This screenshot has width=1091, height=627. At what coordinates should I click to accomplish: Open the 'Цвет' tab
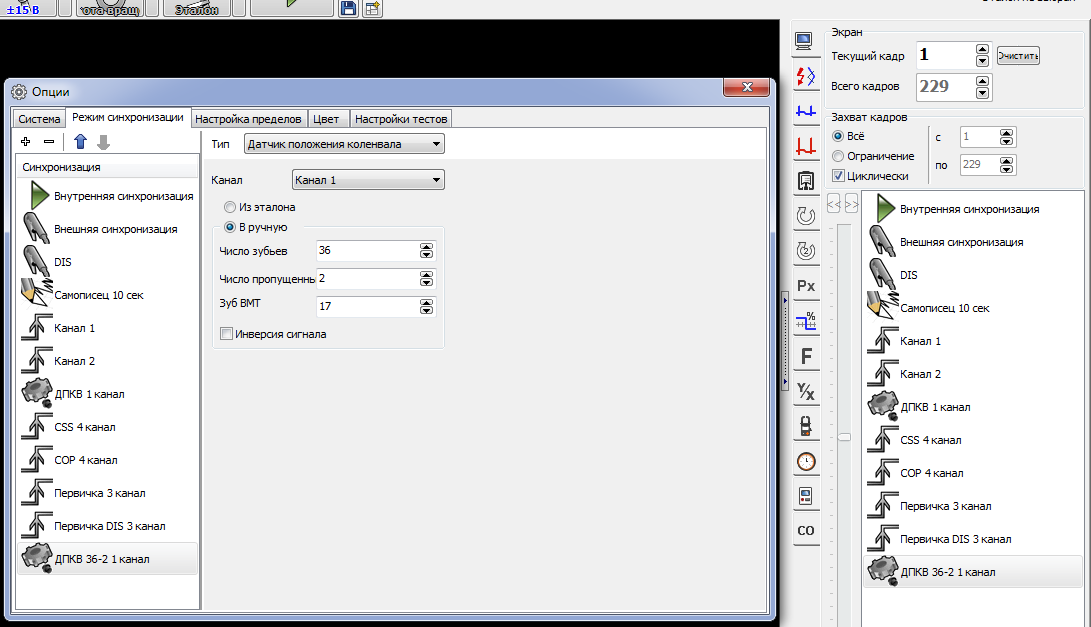click(x=326, y=119)
